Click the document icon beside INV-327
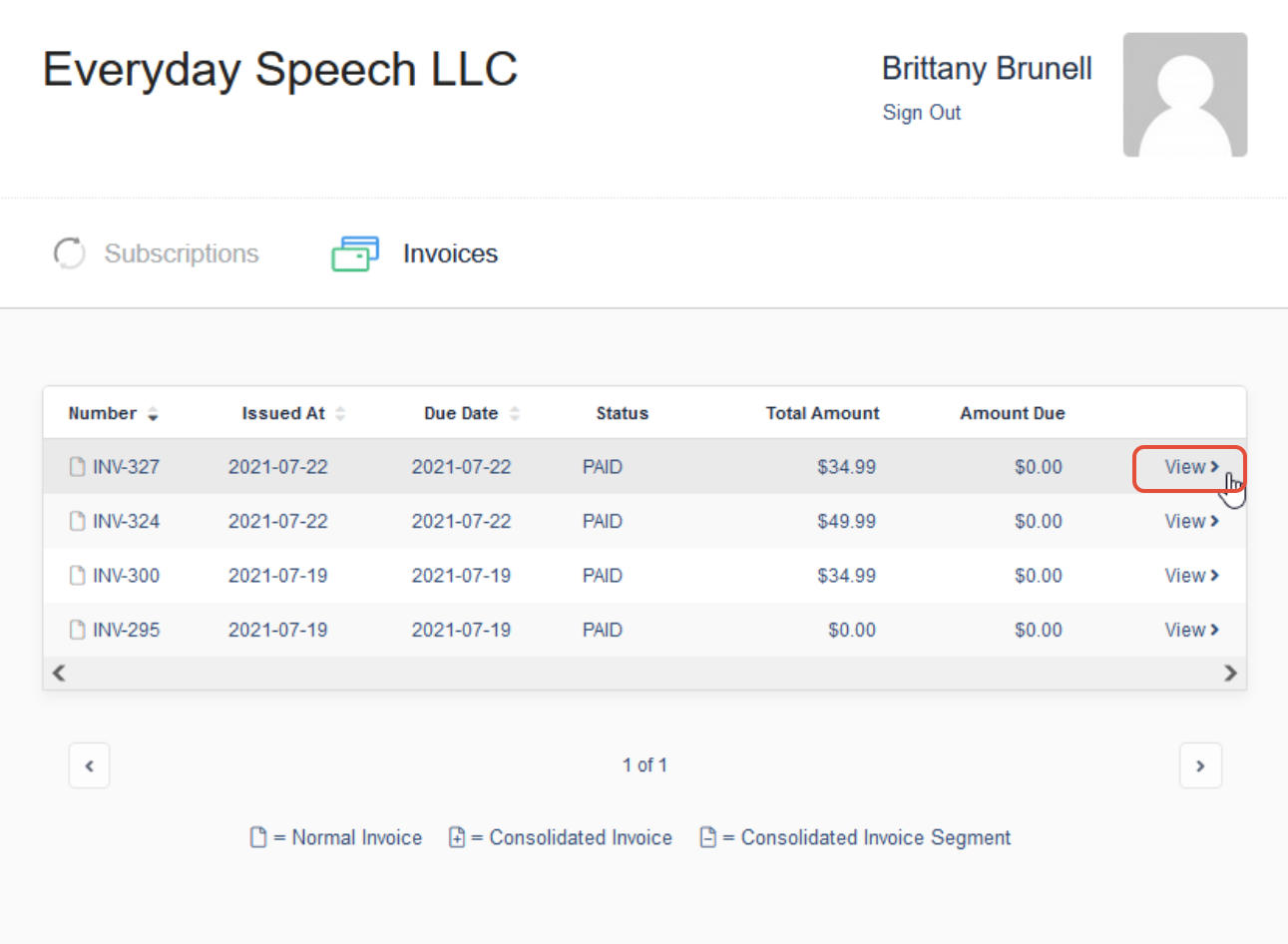The width and height of the screenshot is (1288, 944). pyautogui.click(x=77, y=467)
